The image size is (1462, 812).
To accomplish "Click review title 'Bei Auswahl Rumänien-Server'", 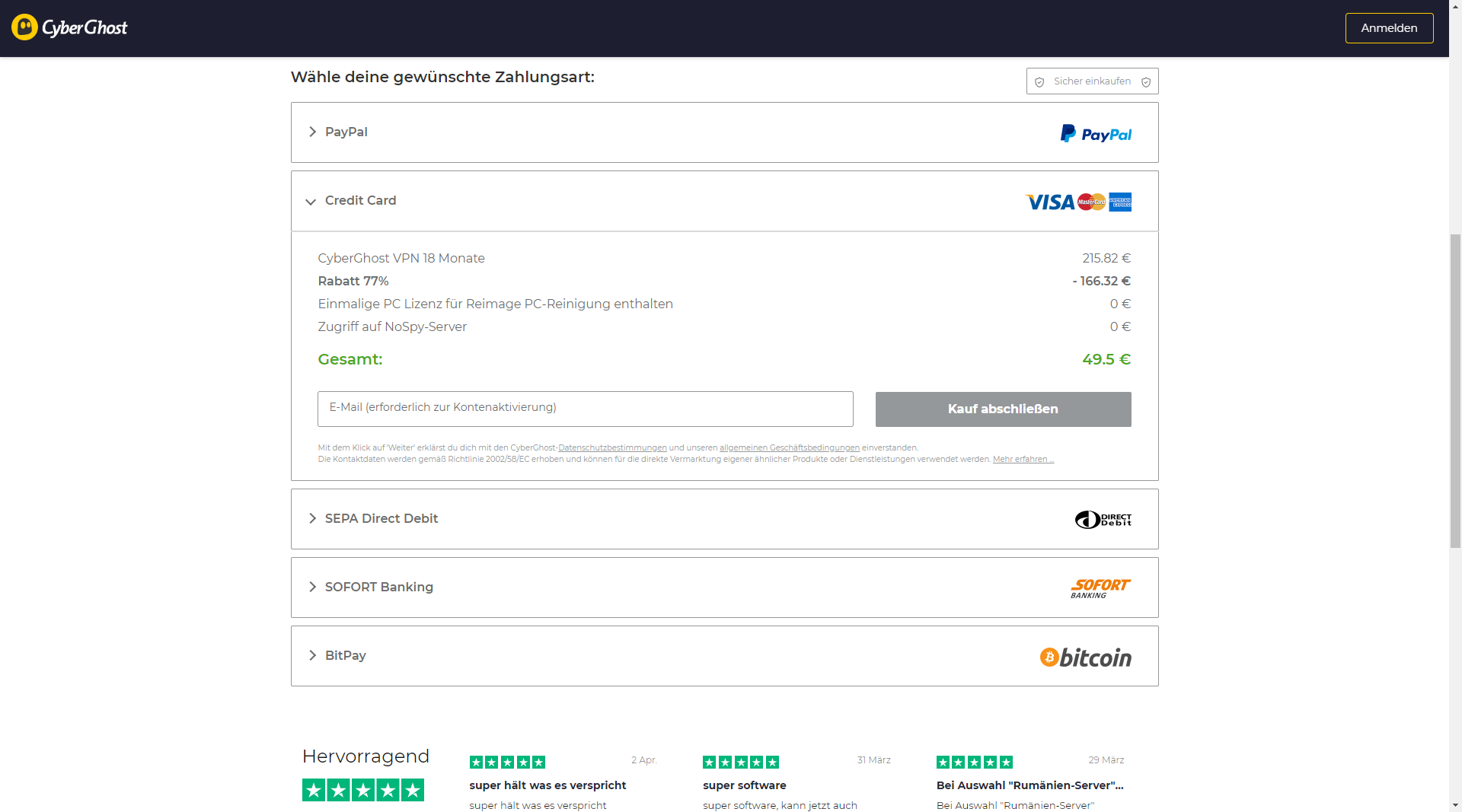I will [x=1029, y=785].
